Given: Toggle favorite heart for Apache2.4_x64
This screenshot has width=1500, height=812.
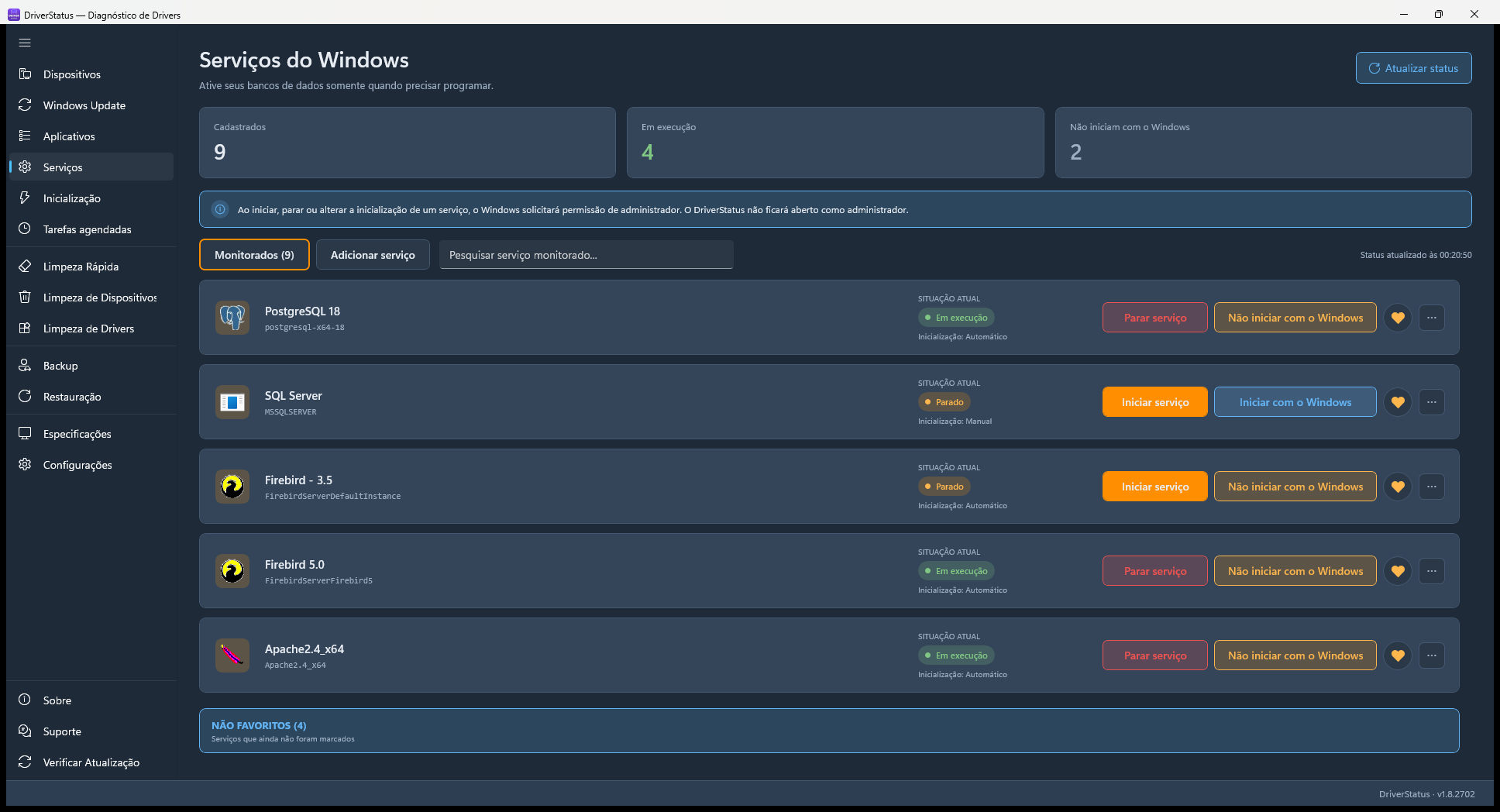Looking at the screenshot, I should pyautogui.click(x=1398, y=655).
